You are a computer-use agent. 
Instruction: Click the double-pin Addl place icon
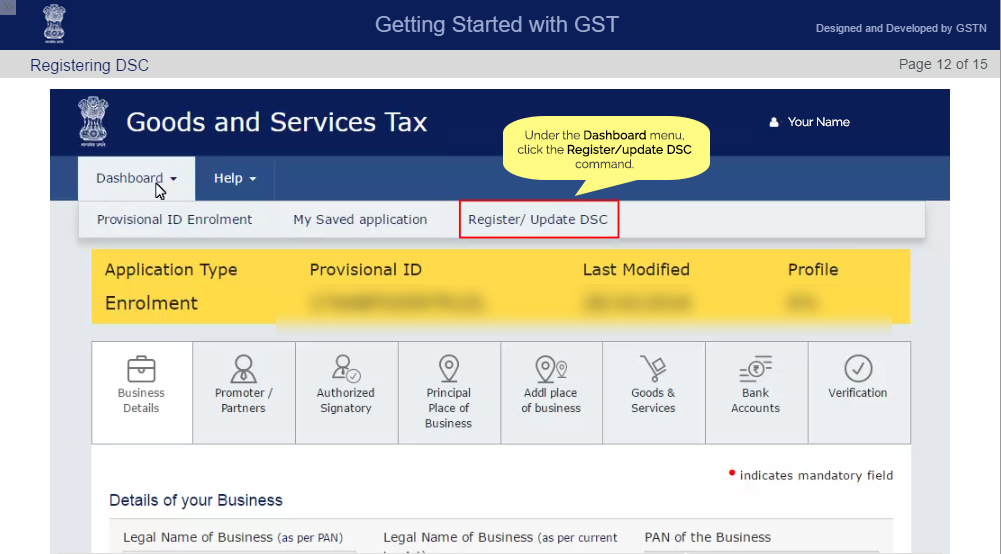[551, 369]
